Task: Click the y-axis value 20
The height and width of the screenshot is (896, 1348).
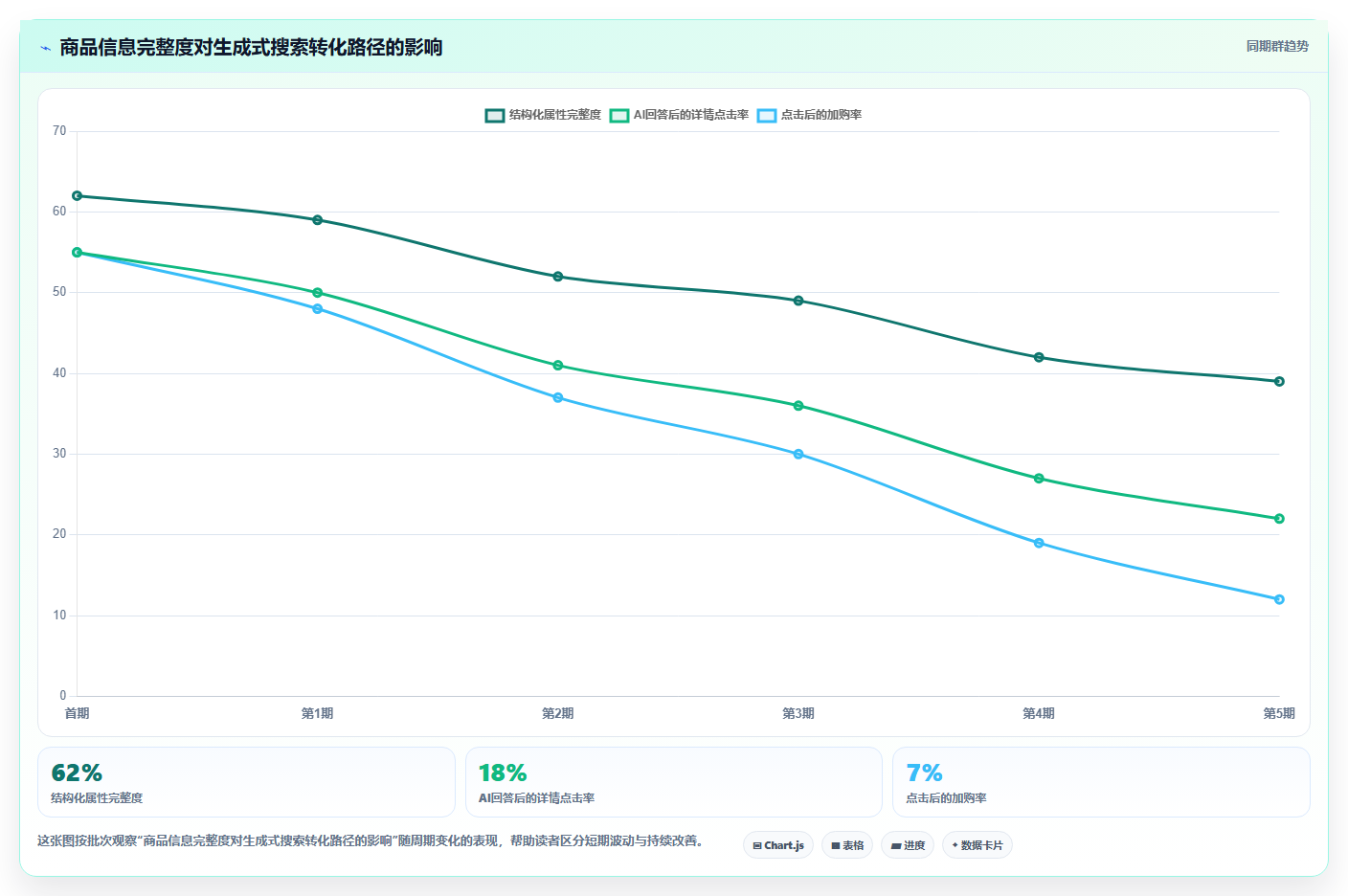Action: [59, 534]
